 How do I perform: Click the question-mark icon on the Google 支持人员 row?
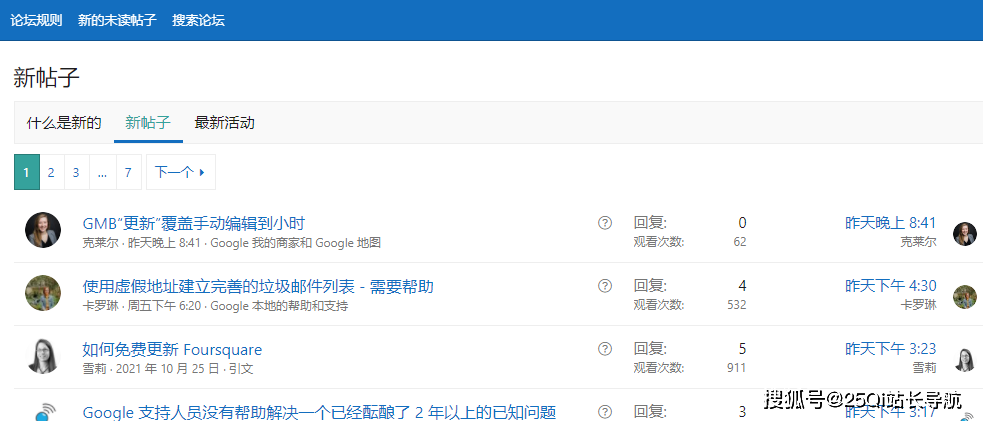coord(604,412)
